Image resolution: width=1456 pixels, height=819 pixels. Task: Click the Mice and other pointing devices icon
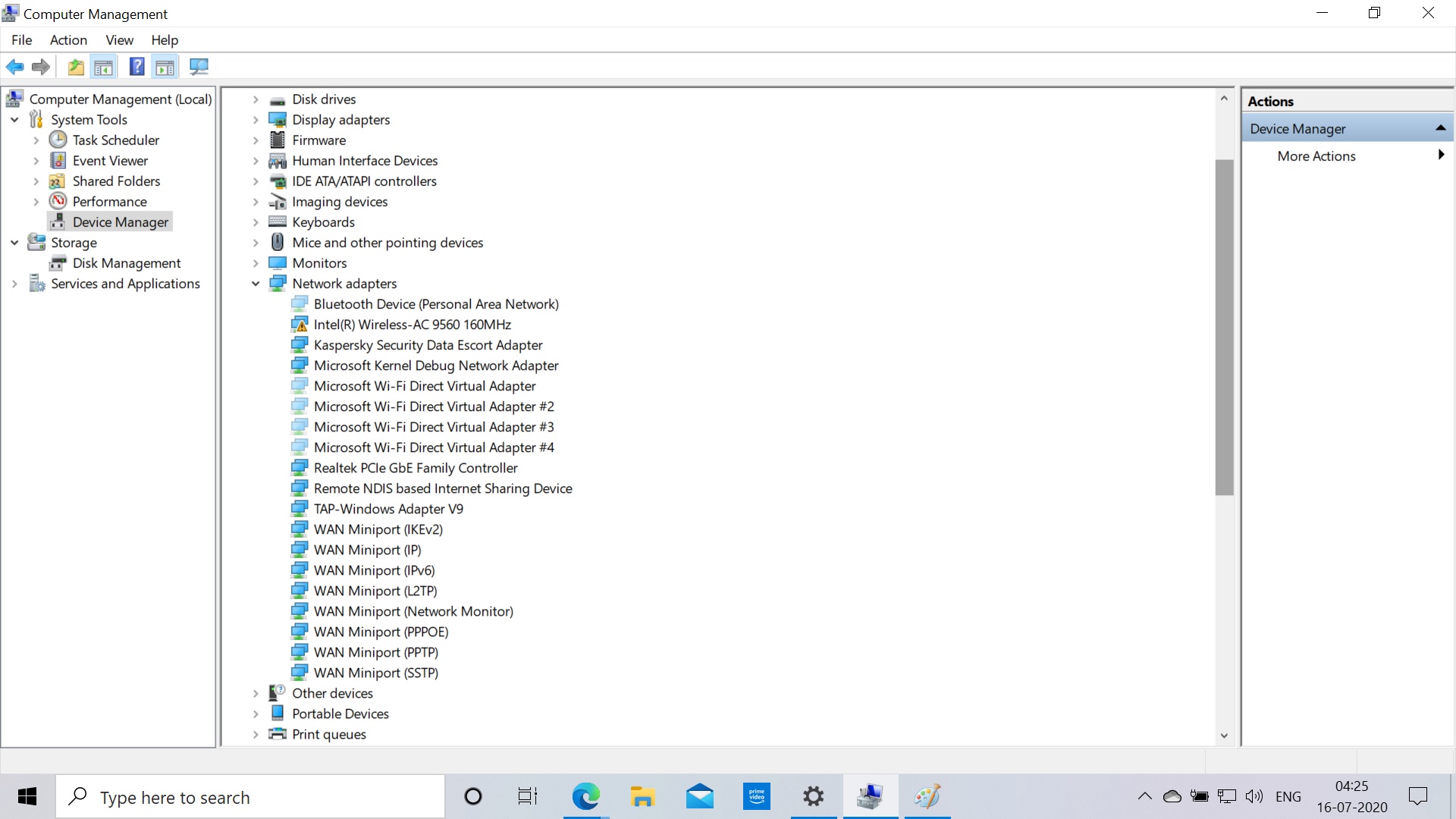(x=278, y=242)
